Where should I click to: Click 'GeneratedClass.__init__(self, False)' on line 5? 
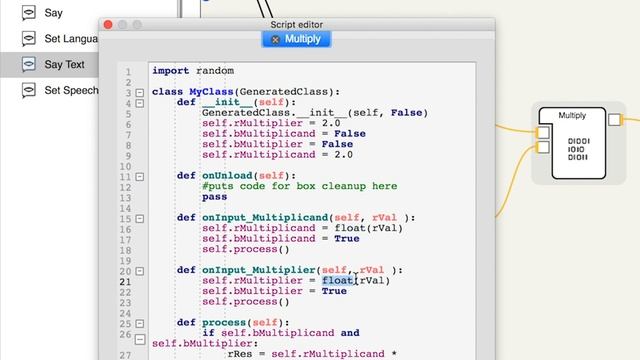315,113
